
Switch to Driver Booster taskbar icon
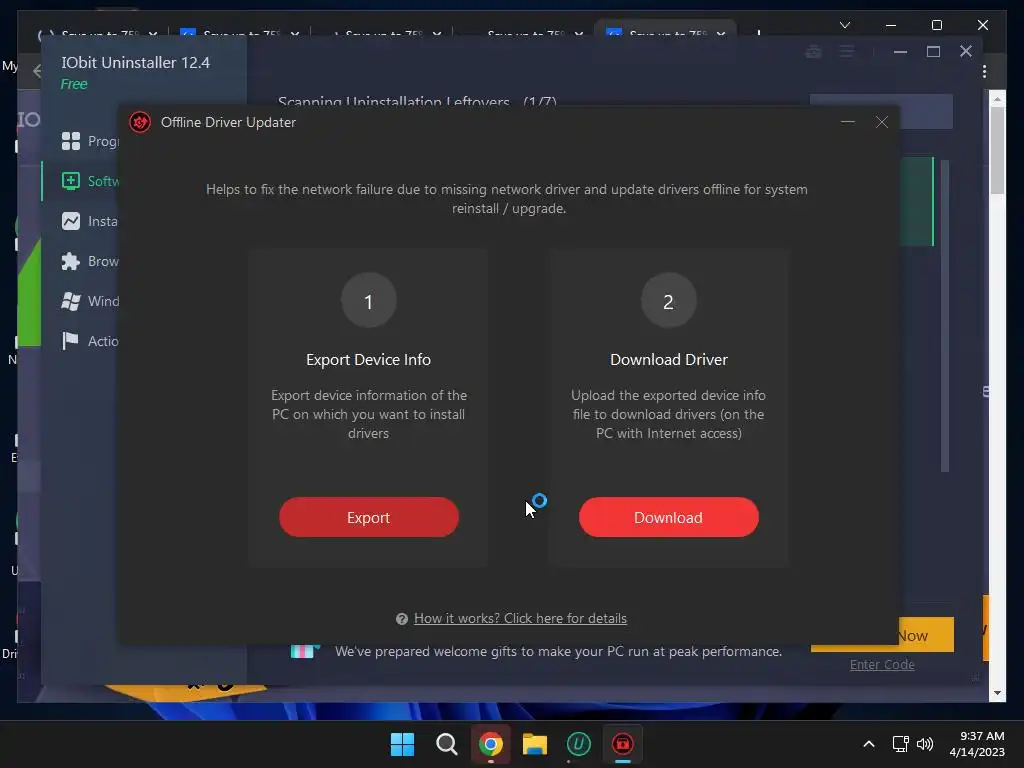622,744
